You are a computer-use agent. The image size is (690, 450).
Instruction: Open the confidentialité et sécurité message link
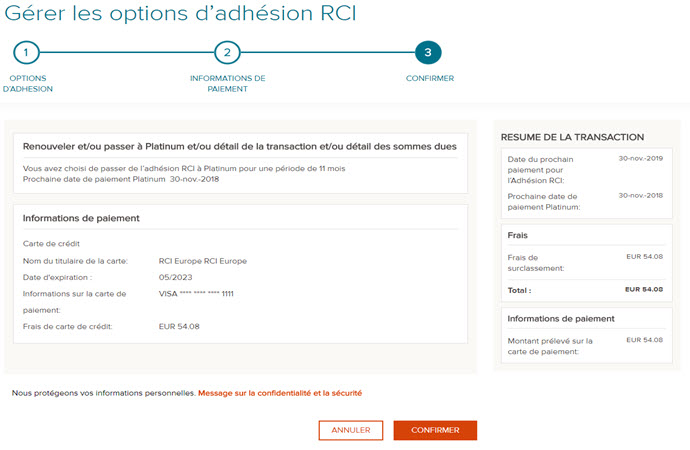pyautogui.click(x=279, y=393)
